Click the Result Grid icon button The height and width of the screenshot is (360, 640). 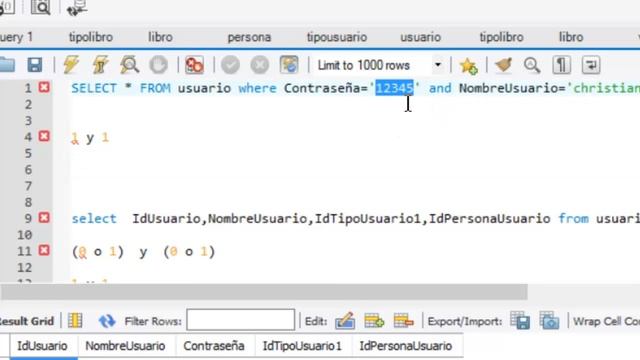[75, 321]
